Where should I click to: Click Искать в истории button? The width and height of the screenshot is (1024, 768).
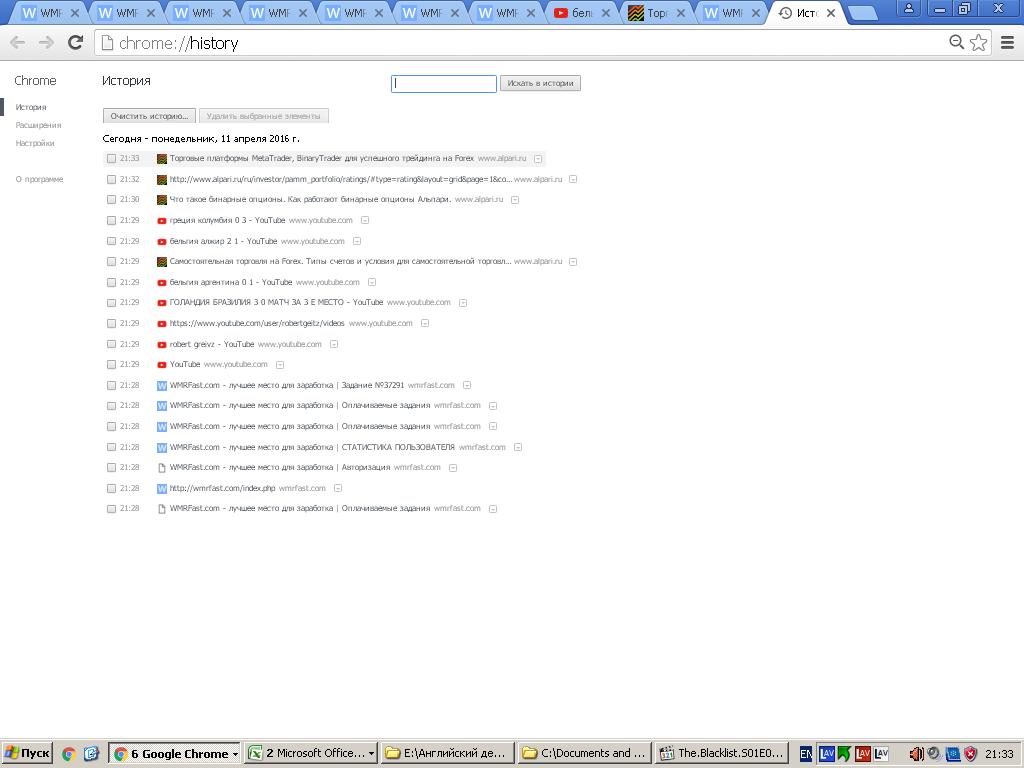click(x=540, y=83)
